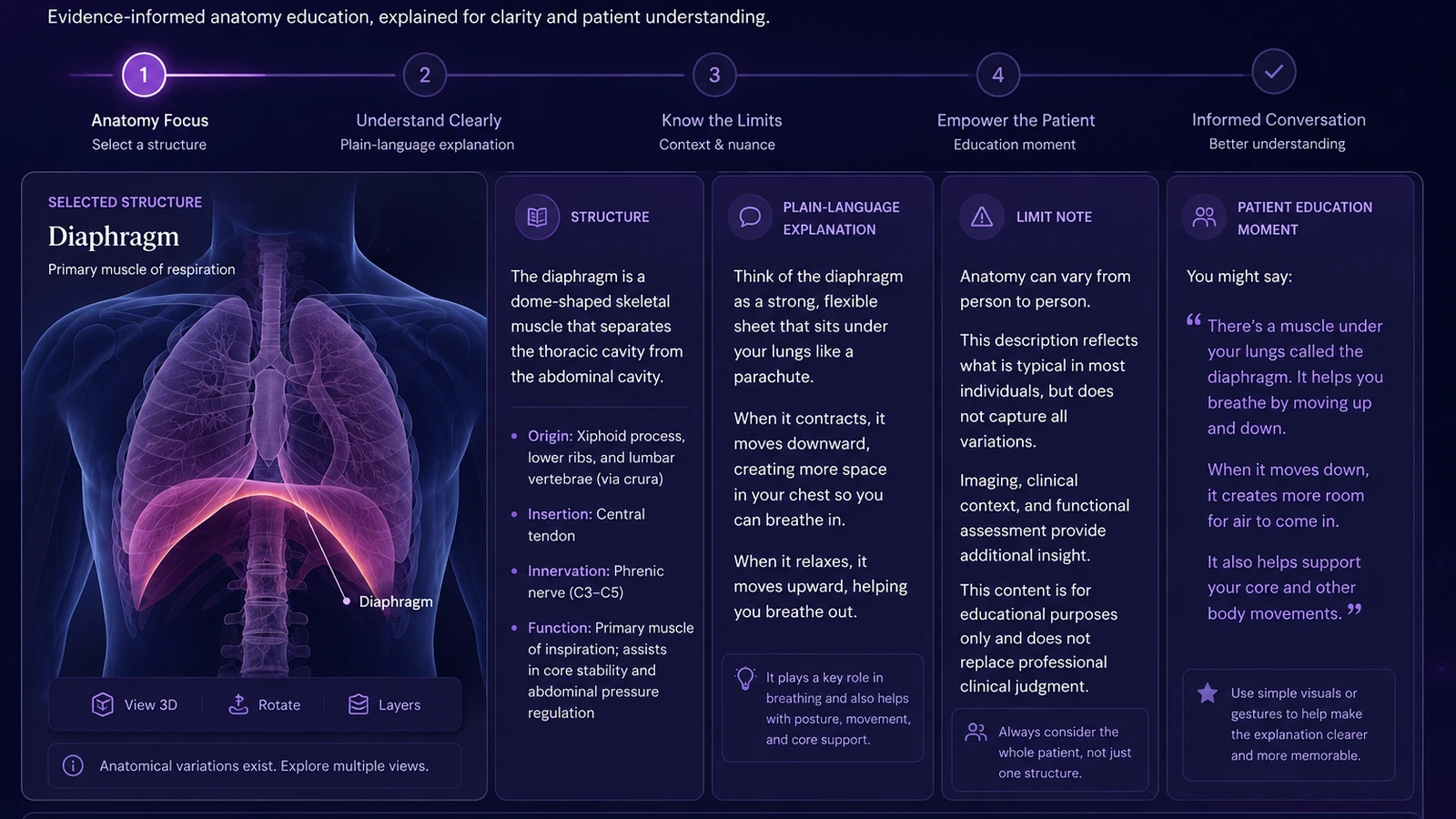Click the View 3D cube icon
1456x819 pixels.
[x=103, y=704]
